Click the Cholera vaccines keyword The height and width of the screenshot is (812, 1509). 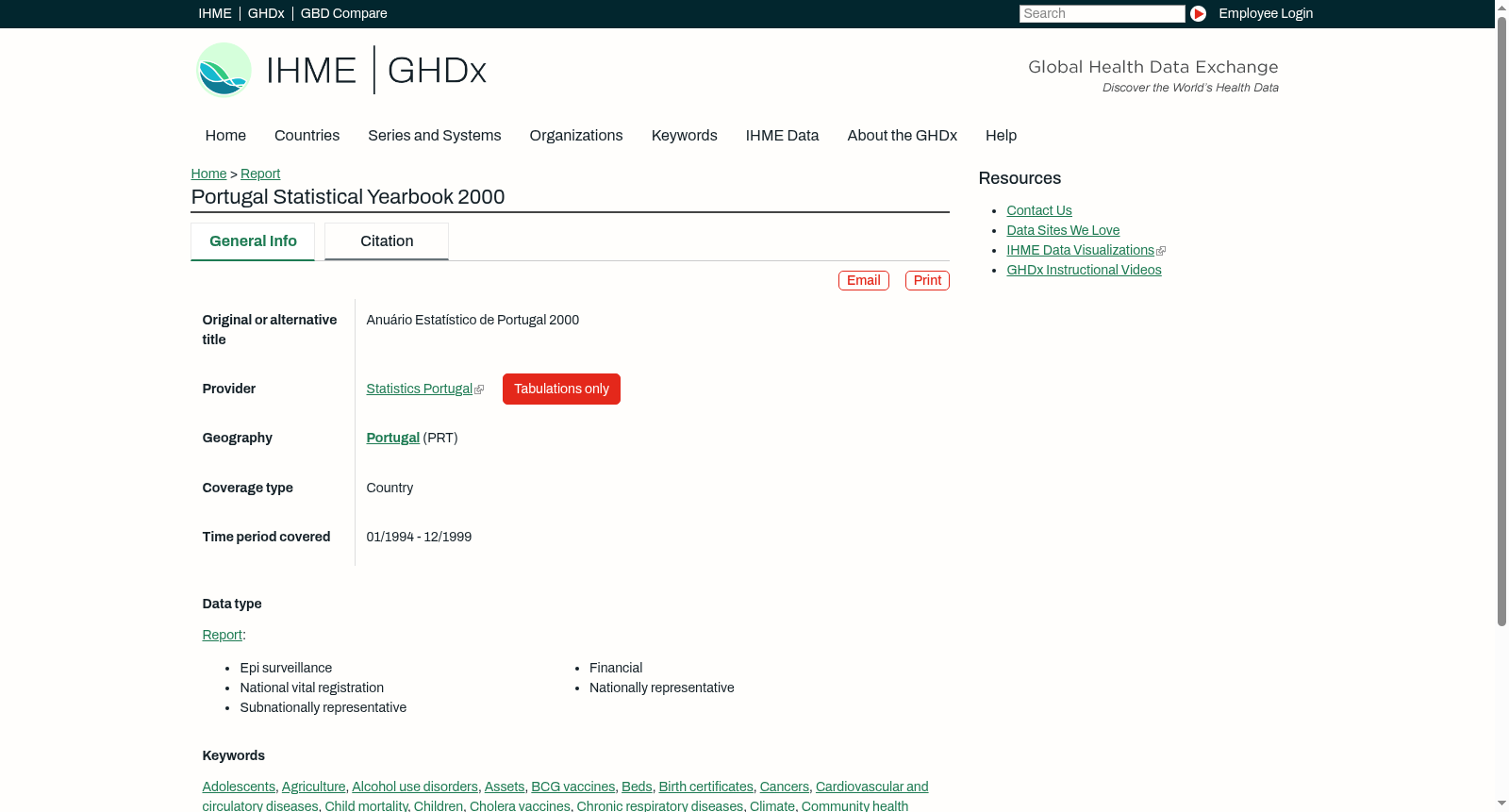point(520,806)
